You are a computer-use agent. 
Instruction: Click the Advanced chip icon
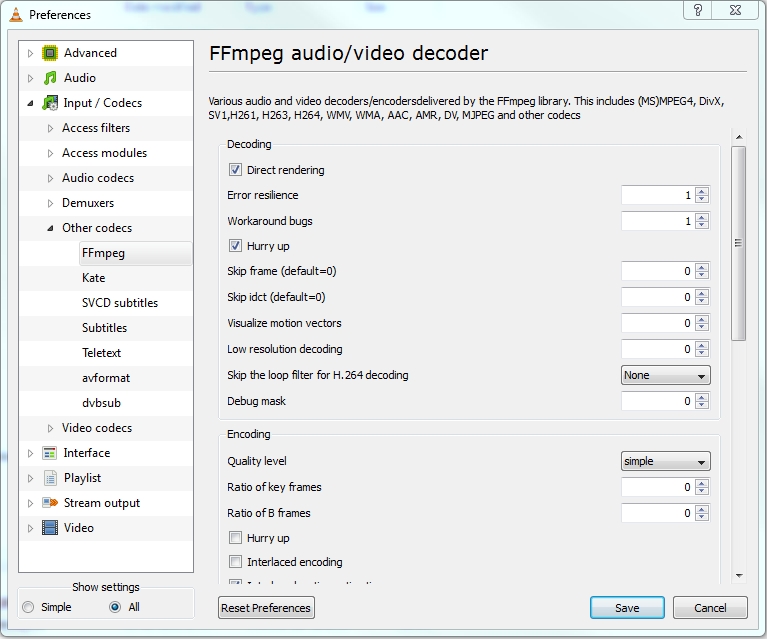tap(49, 53)
